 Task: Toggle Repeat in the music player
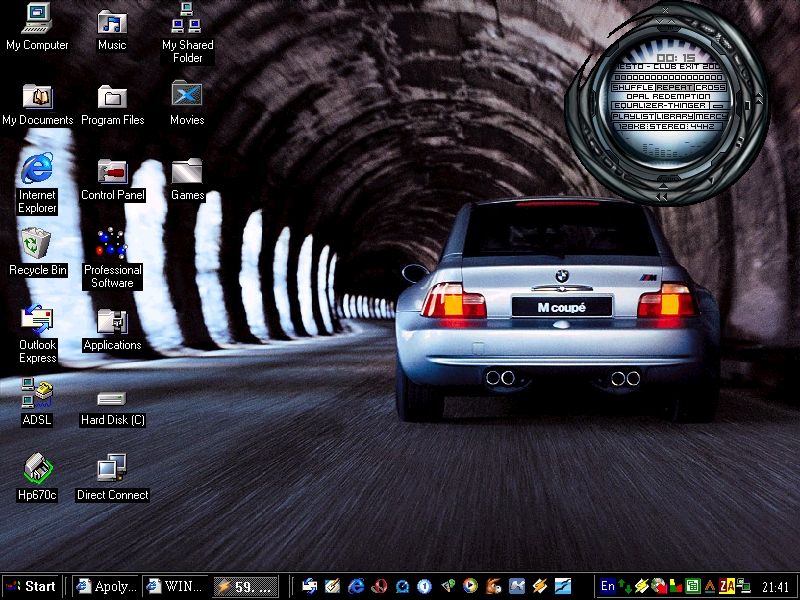(x=674, y=87)
